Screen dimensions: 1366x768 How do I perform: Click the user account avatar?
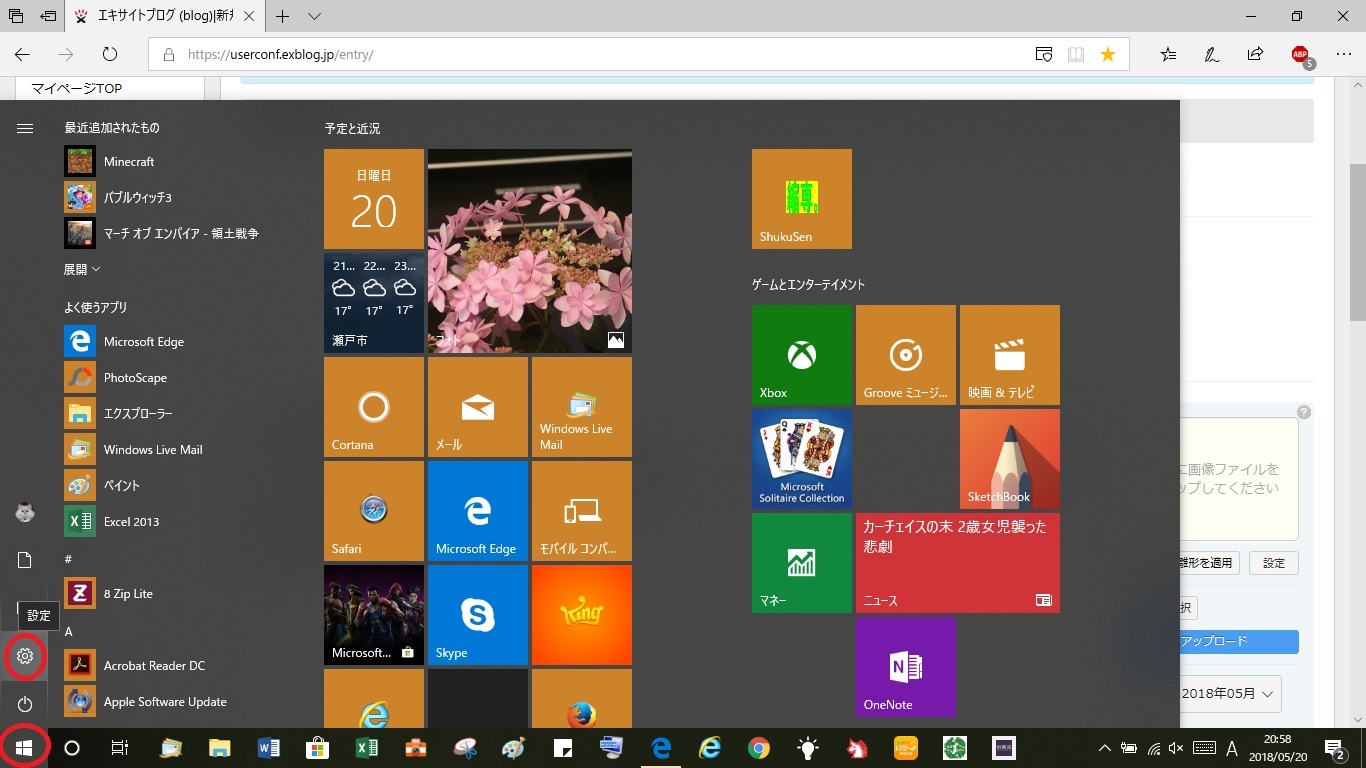tap(25, 512)
